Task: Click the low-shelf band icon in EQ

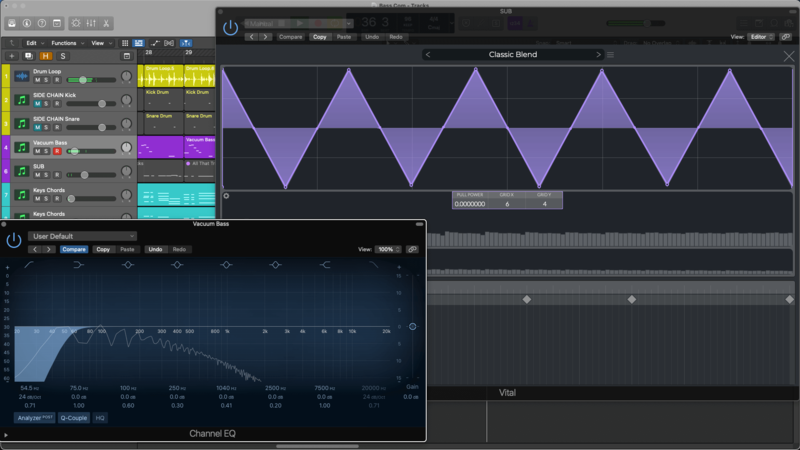Action: [x=78, y=265]
